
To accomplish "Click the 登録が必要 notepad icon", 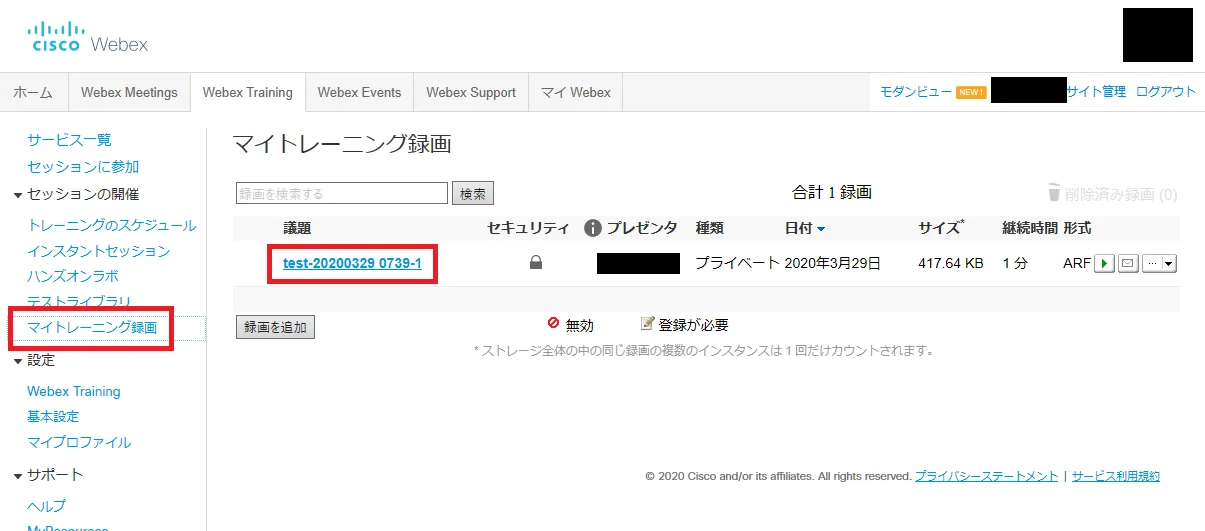I will [x=647, y=324].
